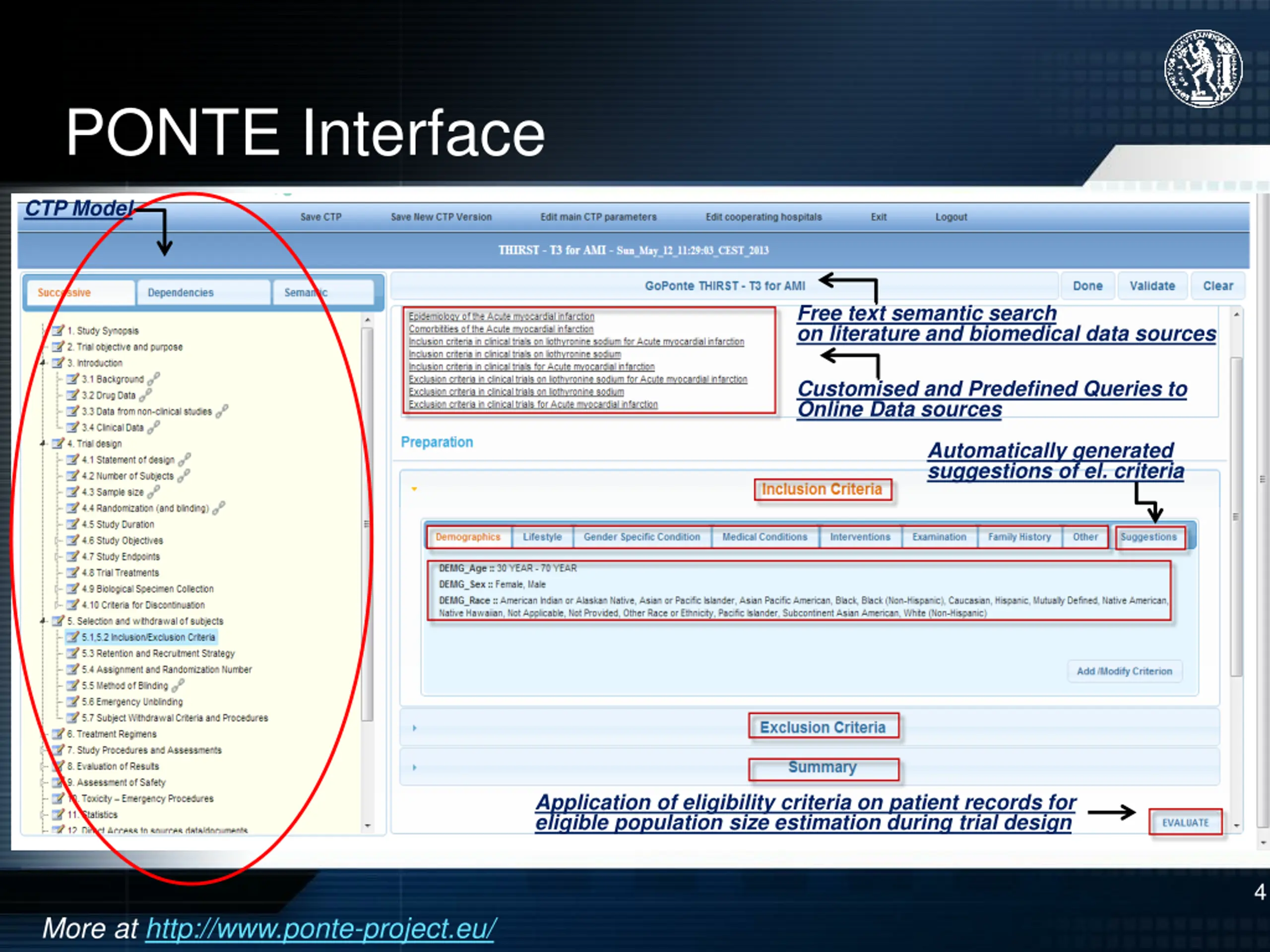Click edit icon of 2. Trial objective and purpose
1270x952 pixels.
pyautogui.click(x=58, y=347)
